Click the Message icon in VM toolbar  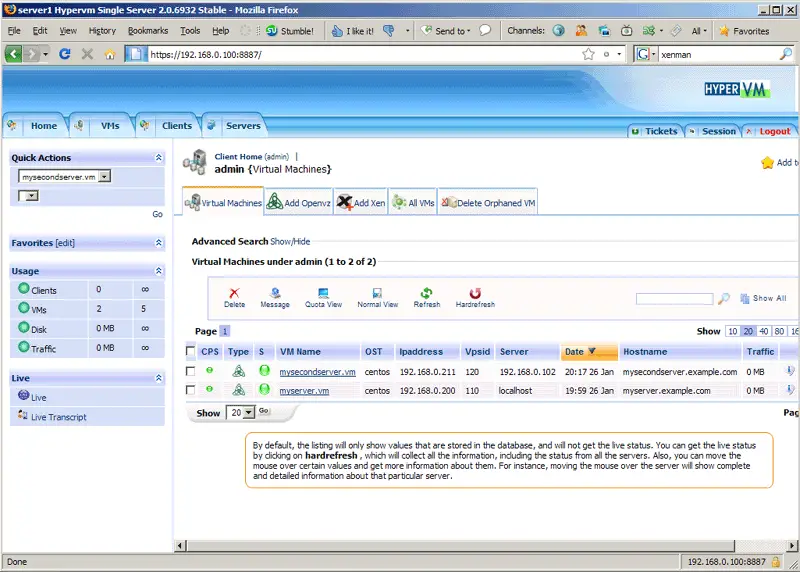(x=276, y=293)
